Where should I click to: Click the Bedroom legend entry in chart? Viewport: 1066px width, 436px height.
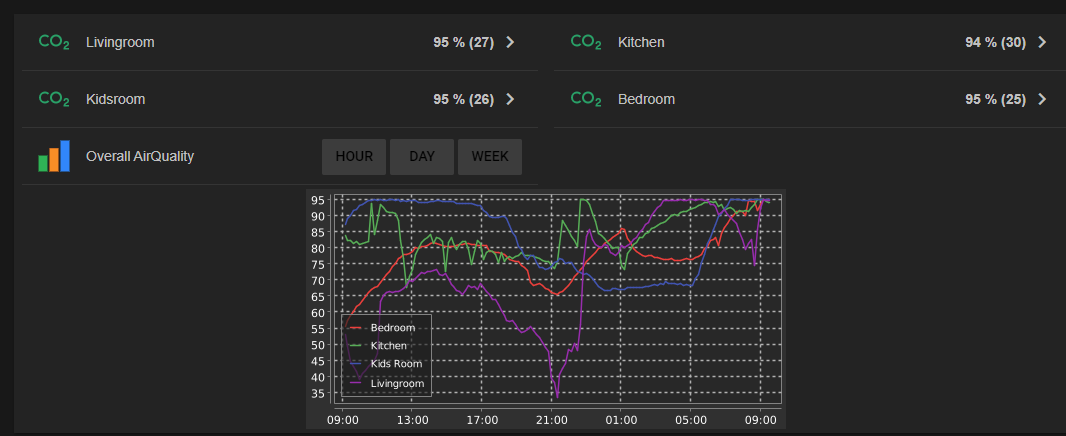click(392, 327)
